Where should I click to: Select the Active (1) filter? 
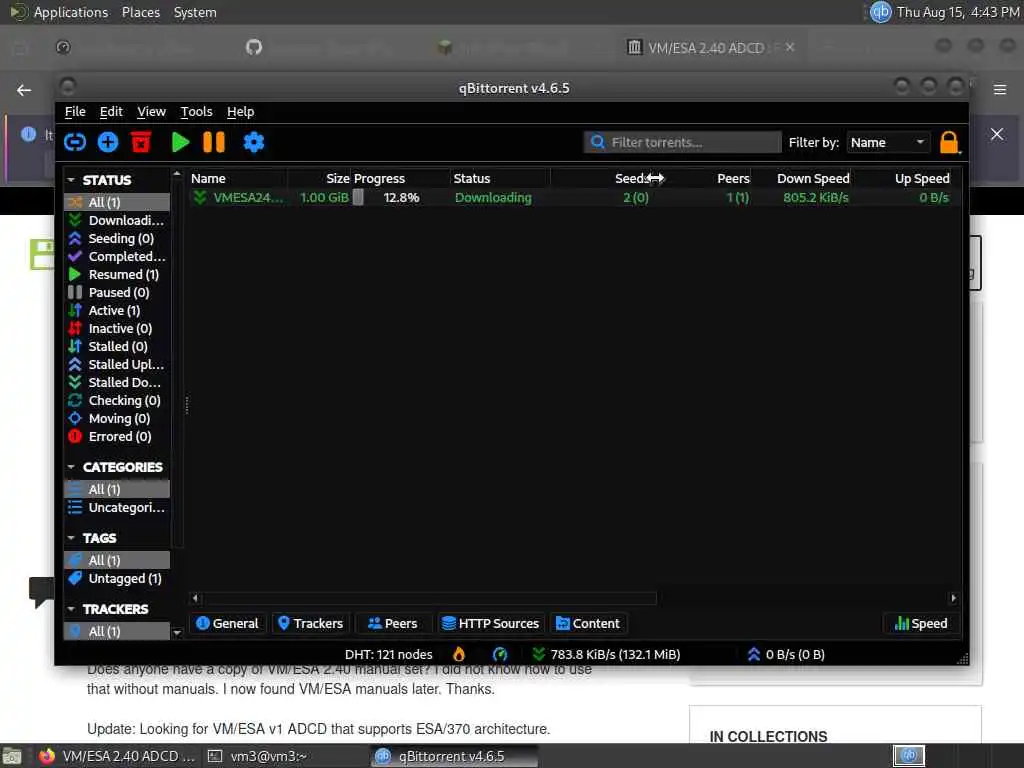(x=117, y=310)
